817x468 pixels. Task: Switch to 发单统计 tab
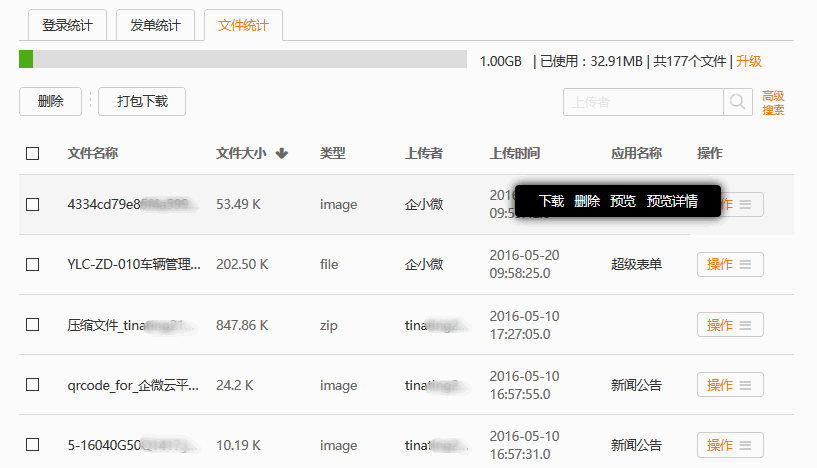coord(155,25)
